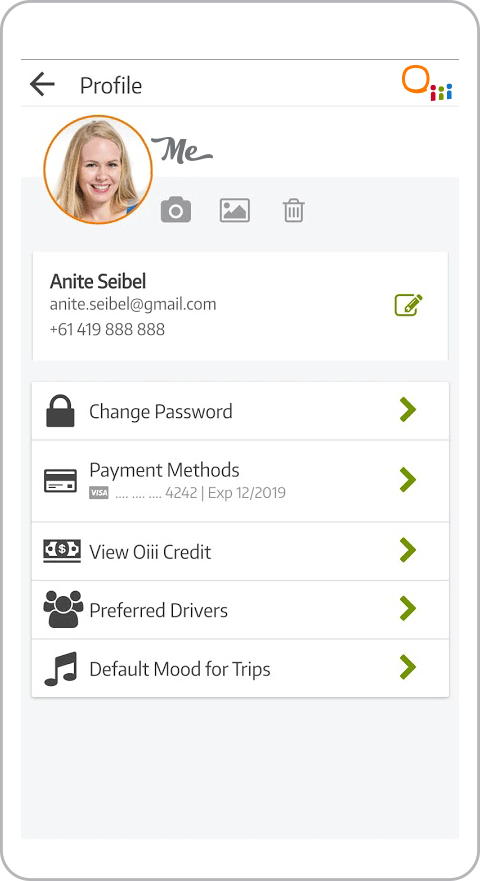Expand Change Password chevron
481x881 pixels.
click(408, 410)
